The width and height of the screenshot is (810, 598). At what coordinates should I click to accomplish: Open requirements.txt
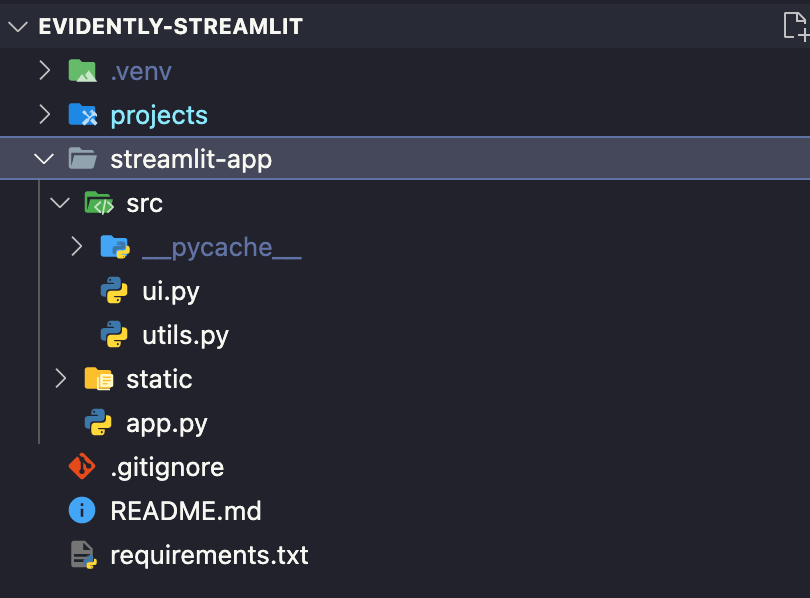208,555
